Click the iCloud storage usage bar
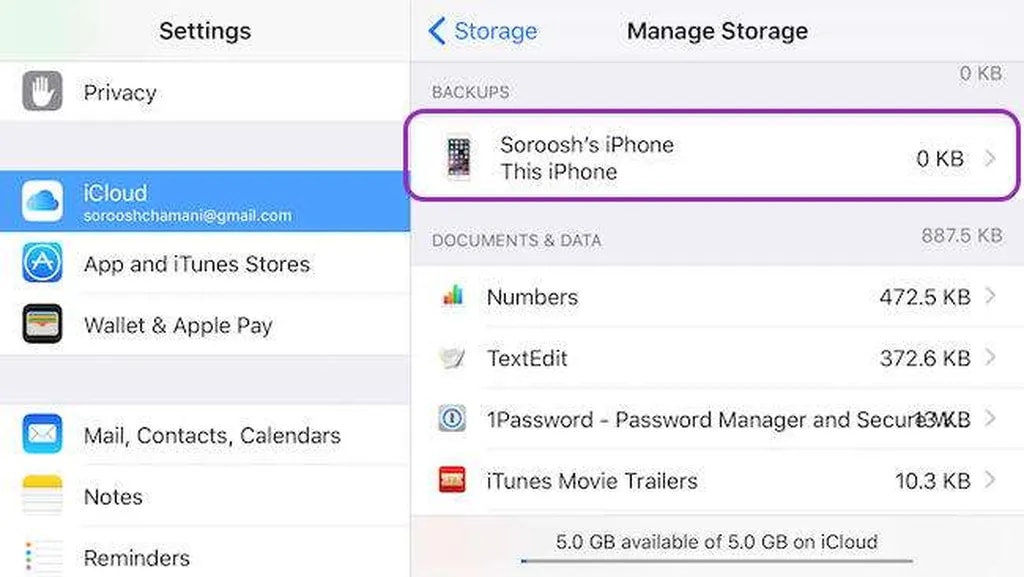Screen dimensions: 1024x577 716,561
